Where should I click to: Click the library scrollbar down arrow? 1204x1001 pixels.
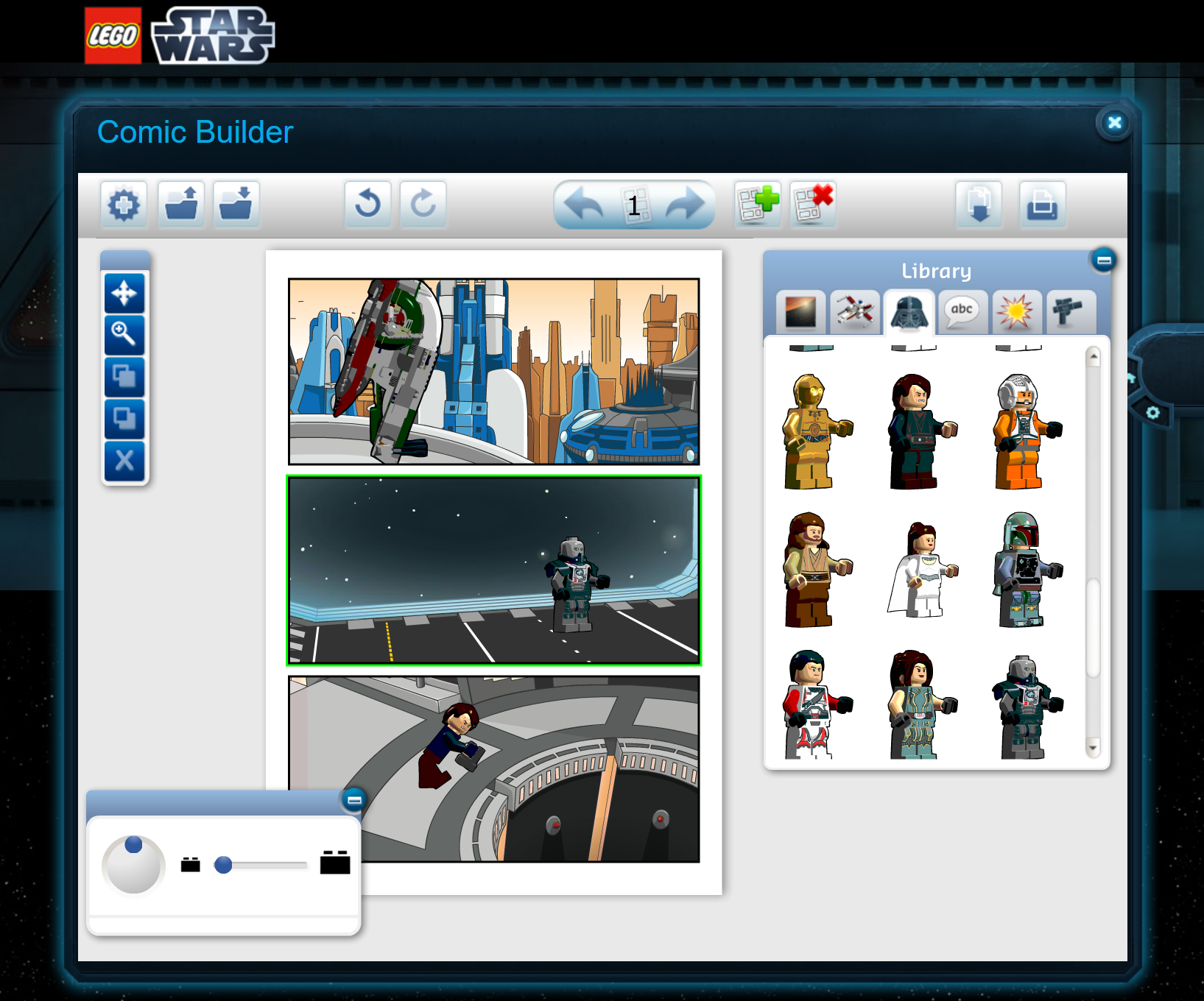1094,748
